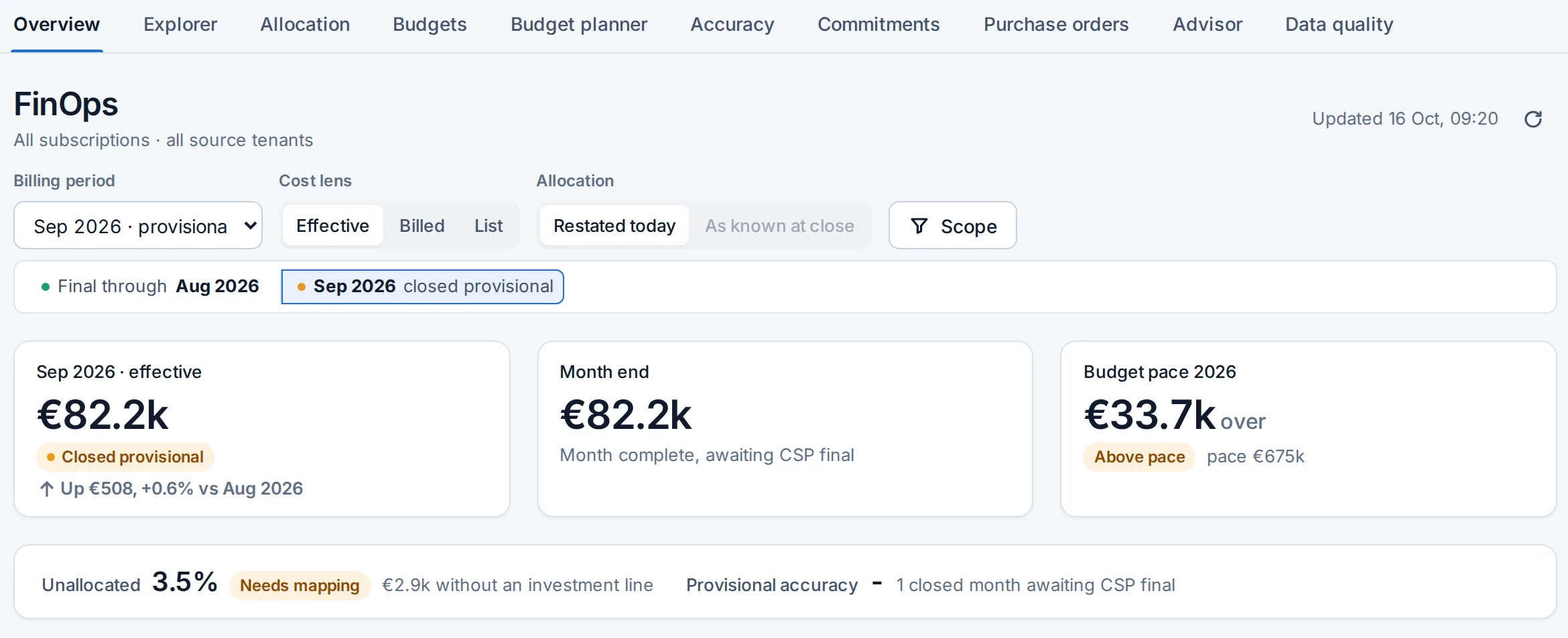Click the Sep 2026 closed provisional chip
Viewport: 1568px width, 638px height.
pos(423,287)
